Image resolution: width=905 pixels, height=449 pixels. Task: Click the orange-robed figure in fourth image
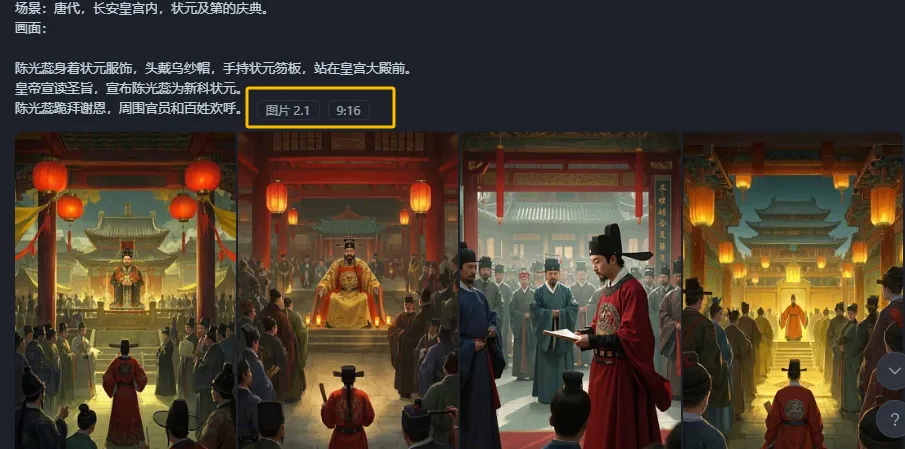pyautogui.click(x=792, y=318)
